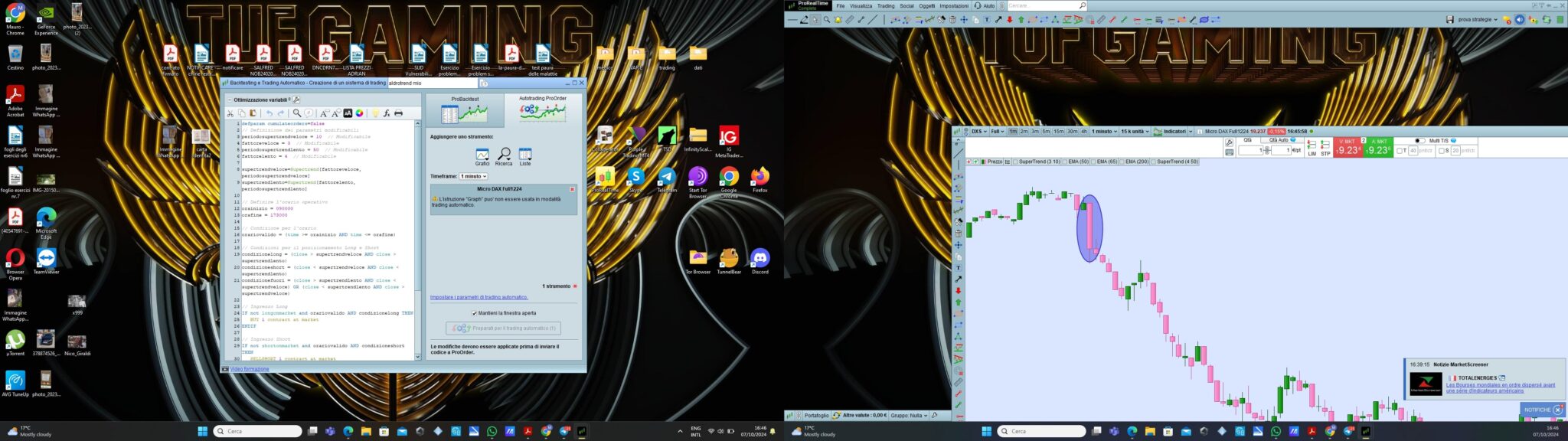This screenshot has width=1568, height=441.
Task: Toggle the EMA (50) checkbox
Action: click(1065, 162)
